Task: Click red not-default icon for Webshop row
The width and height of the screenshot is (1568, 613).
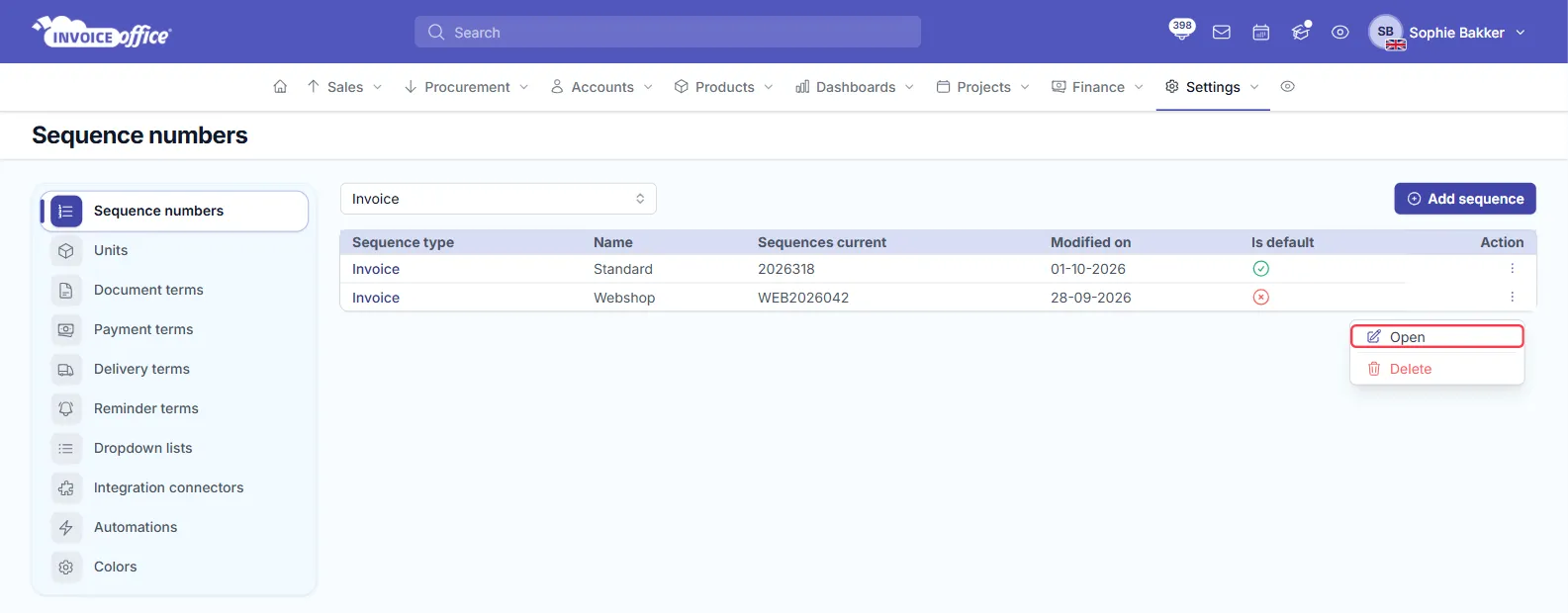Action: pos(1260,298)
